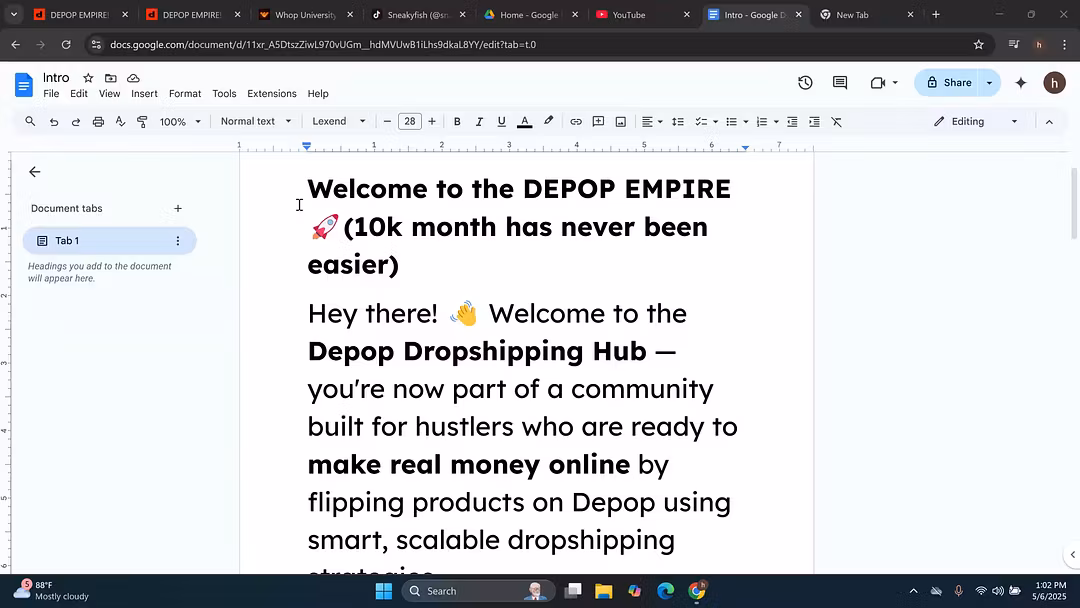Click the Insert image icon

tap(620, 122)
